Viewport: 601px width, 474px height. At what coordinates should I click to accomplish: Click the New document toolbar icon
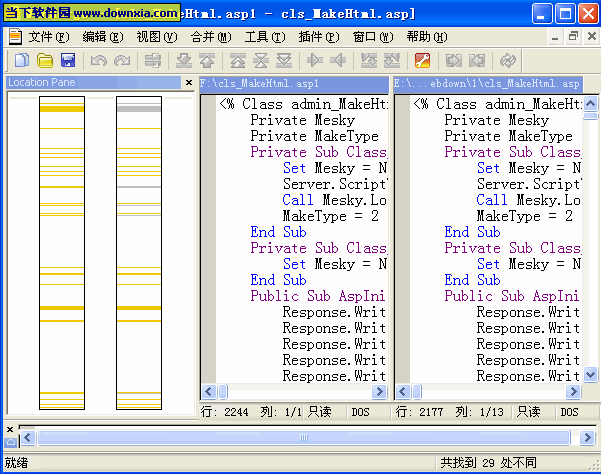click(22, 61)
